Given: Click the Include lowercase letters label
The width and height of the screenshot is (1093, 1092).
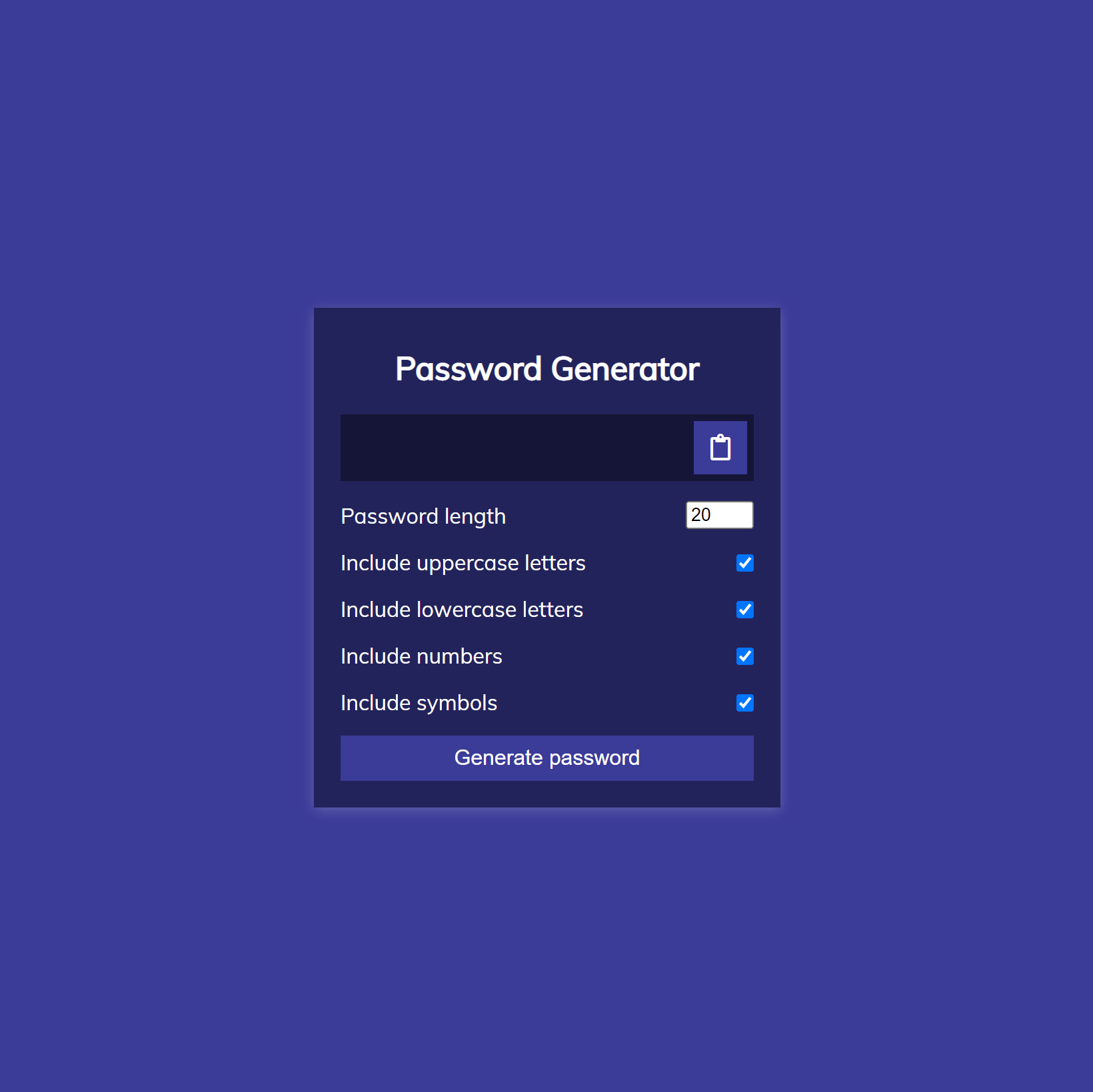Looking at the screenshot, I should click(462, 610).
